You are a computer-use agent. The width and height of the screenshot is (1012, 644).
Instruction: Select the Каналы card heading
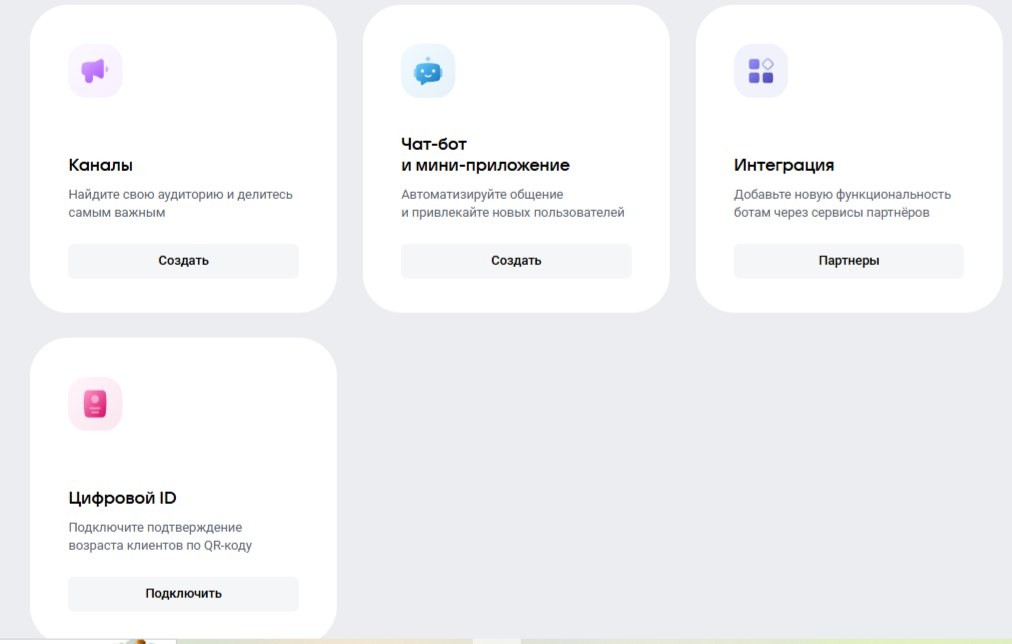pyautogui.click(x=101, y=165)
